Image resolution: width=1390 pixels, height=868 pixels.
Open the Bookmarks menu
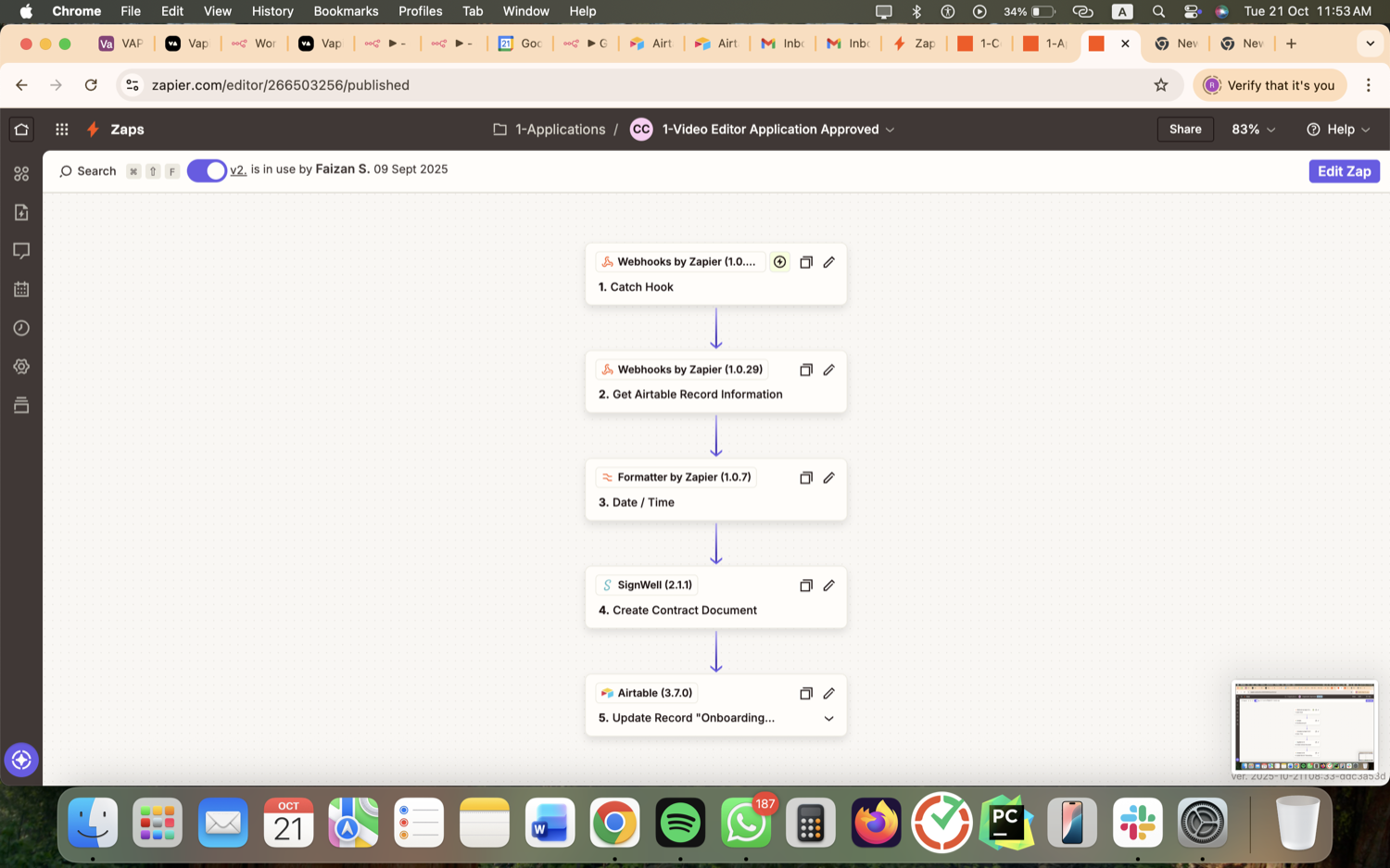(x=346, y=11)
